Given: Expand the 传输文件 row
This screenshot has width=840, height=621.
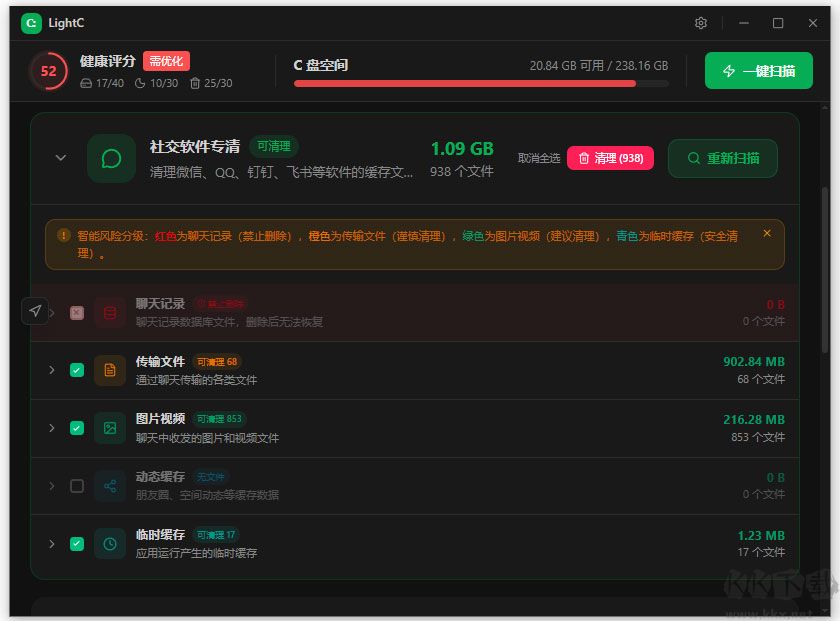Looking at the screenshot, I should (x=52, y=370).
